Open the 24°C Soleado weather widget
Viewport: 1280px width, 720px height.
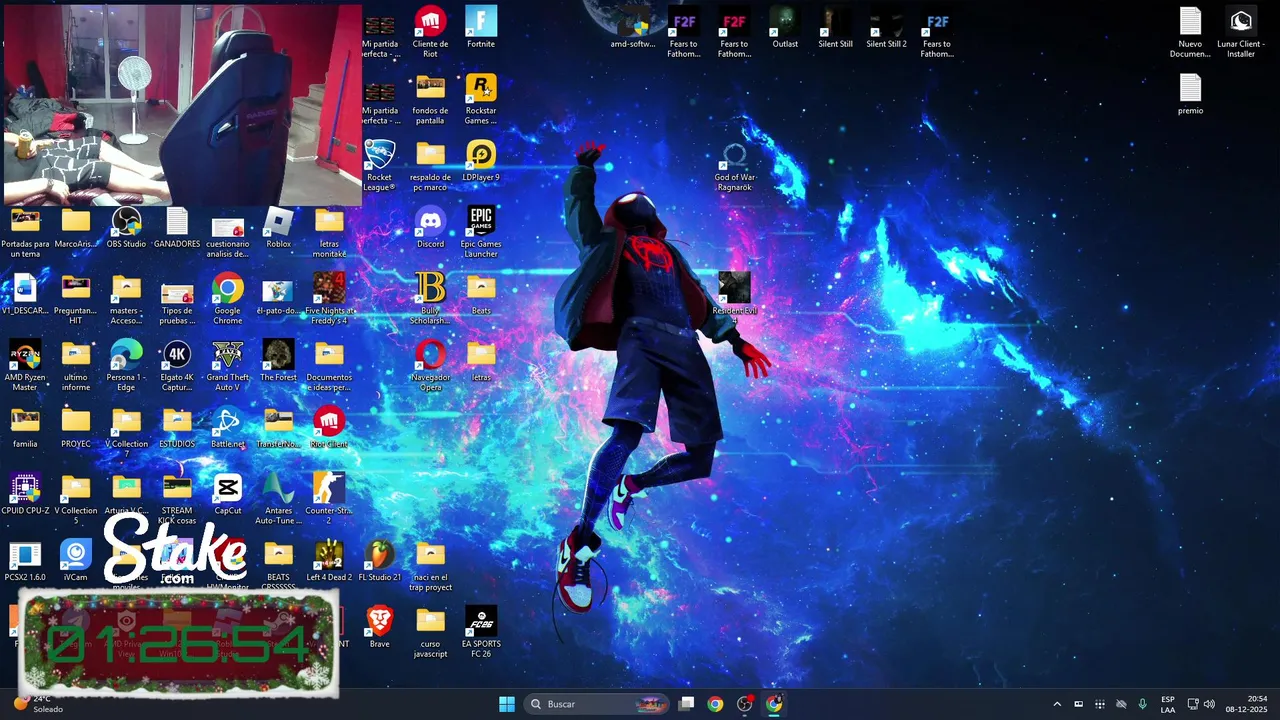(38, 704)
